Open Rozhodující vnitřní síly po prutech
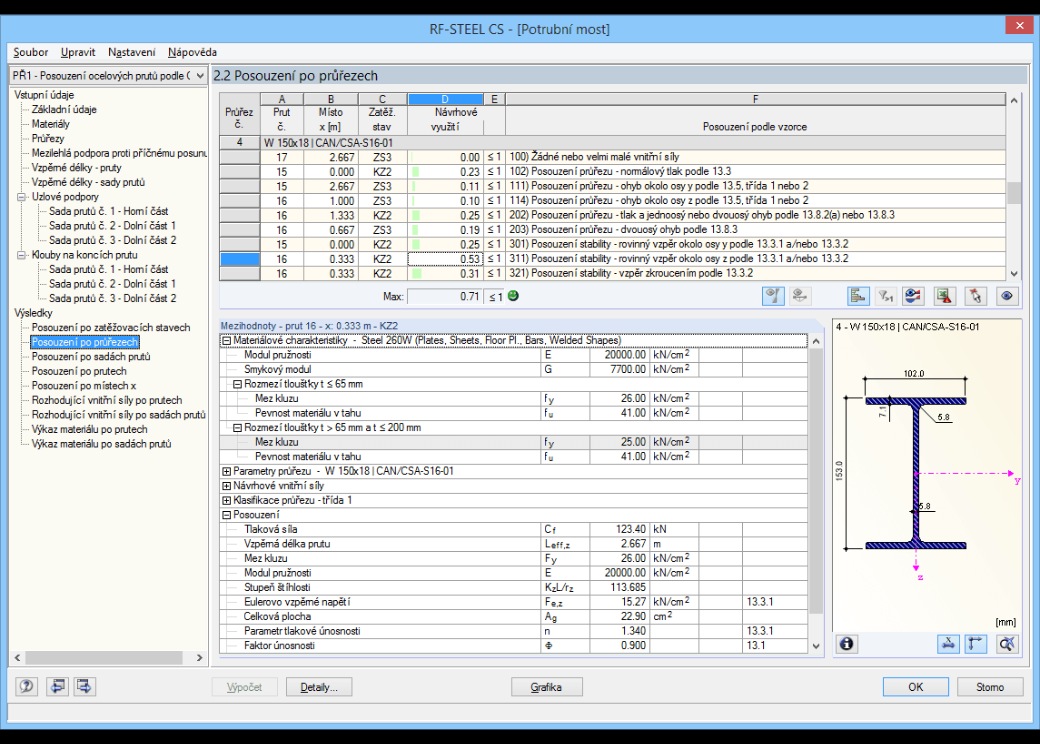The height and width of the screenshot is (744, 1040). pos(107,401)
